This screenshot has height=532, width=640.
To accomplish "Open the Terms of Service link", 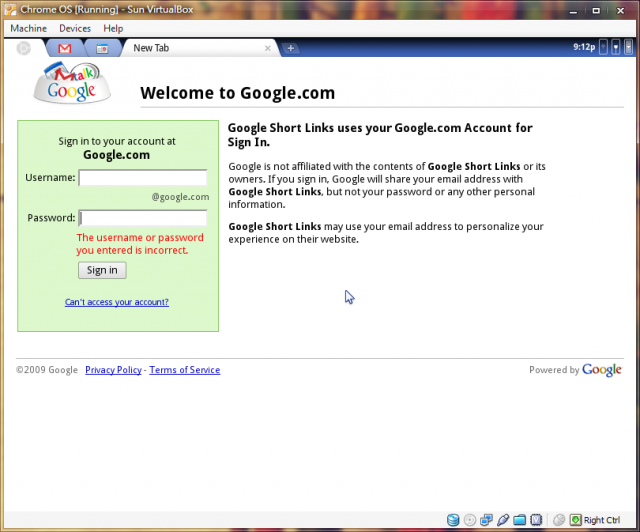I will 184,370.
